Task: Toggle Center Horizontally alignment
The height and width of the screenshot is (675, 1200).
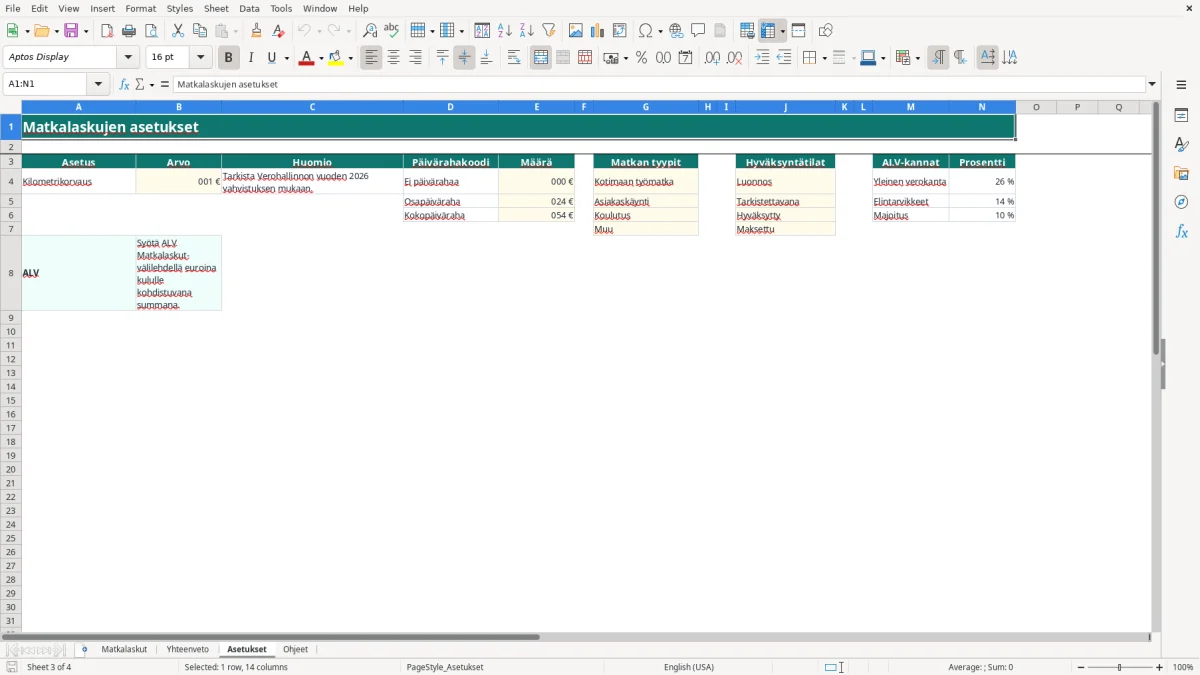Action: click(x=394, y=58)
